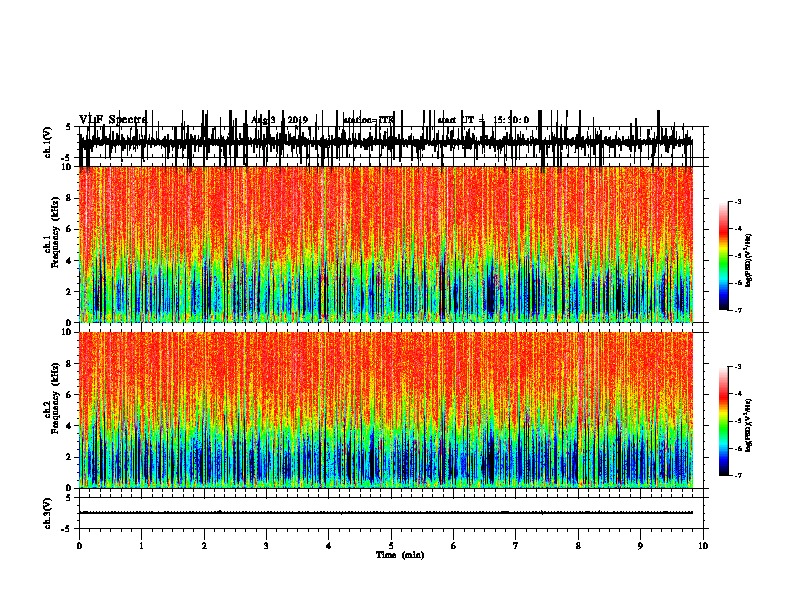Click the '6' kHz tick on ch.1 spectrogram
The image size is (792, 612).
click(x=69, y=229)
